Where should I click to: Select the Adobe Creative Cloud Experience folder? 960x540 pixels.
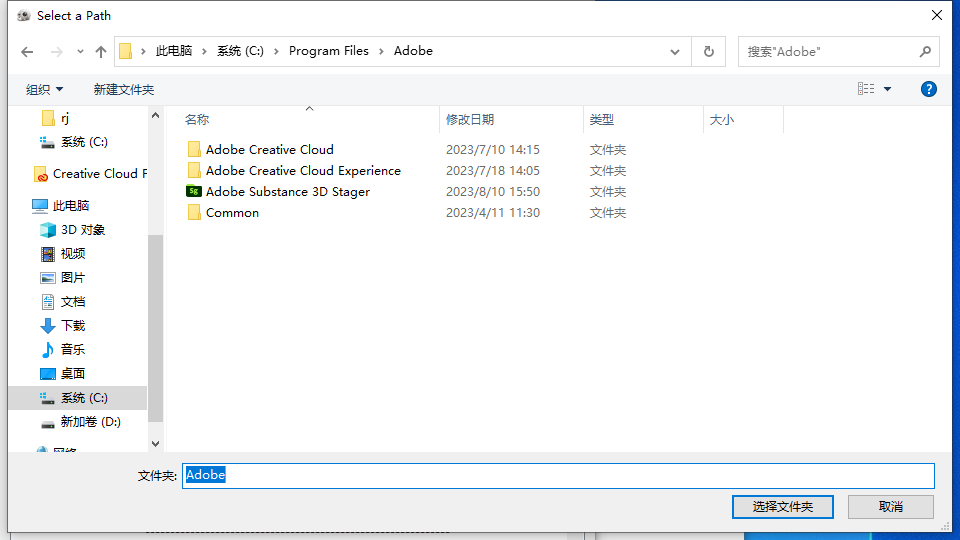click(x=303, y=170)
